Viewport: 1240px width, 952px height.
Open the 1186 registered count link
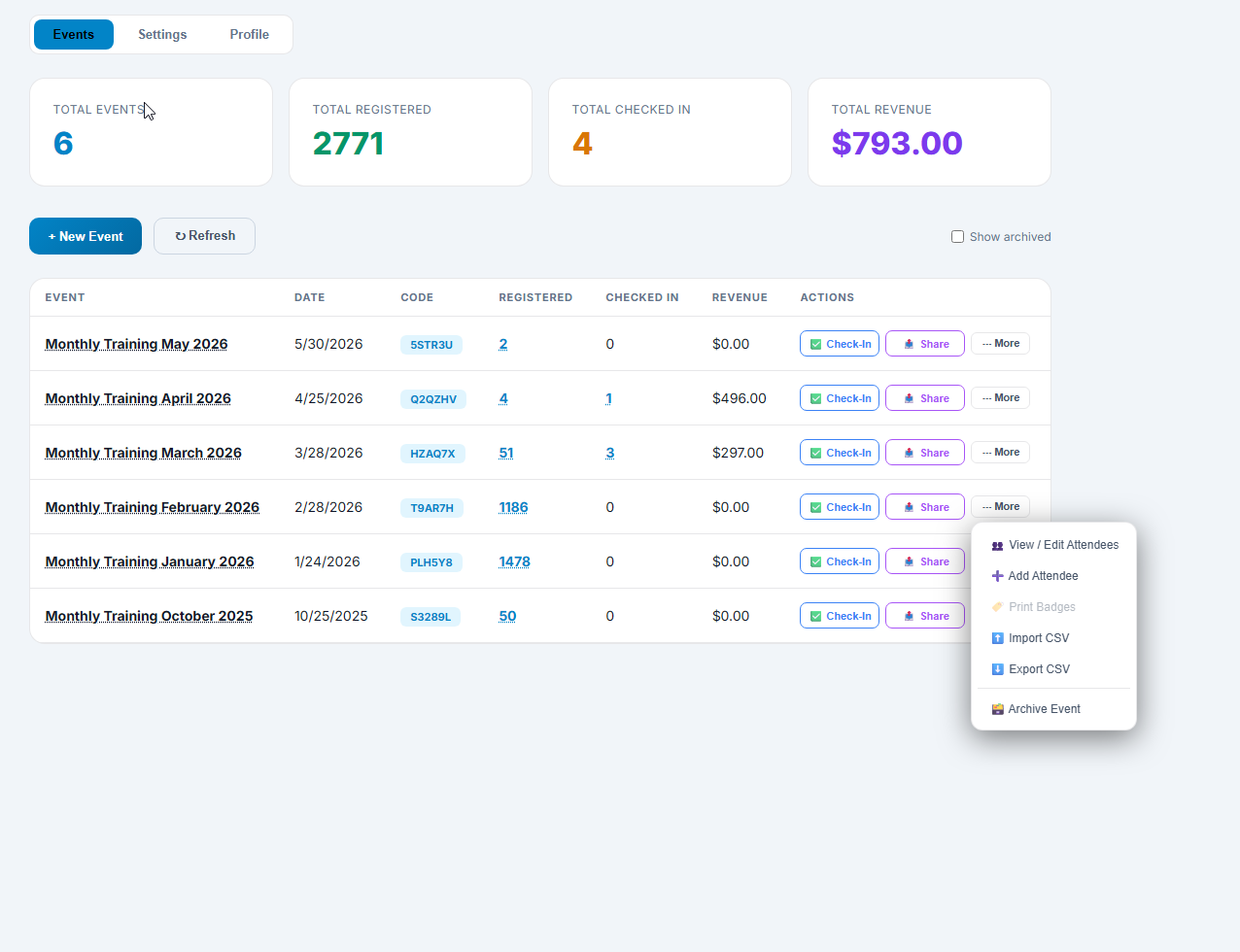coord(513,507)
